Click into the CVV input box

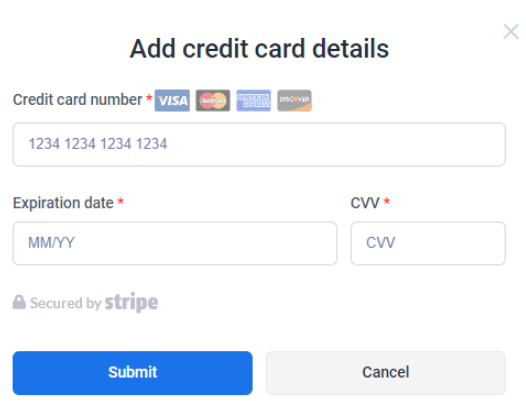(428, 243)
